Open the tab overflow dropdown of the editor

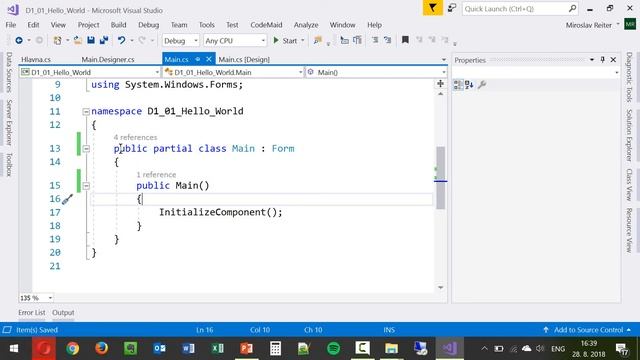[x=444, y=60]
